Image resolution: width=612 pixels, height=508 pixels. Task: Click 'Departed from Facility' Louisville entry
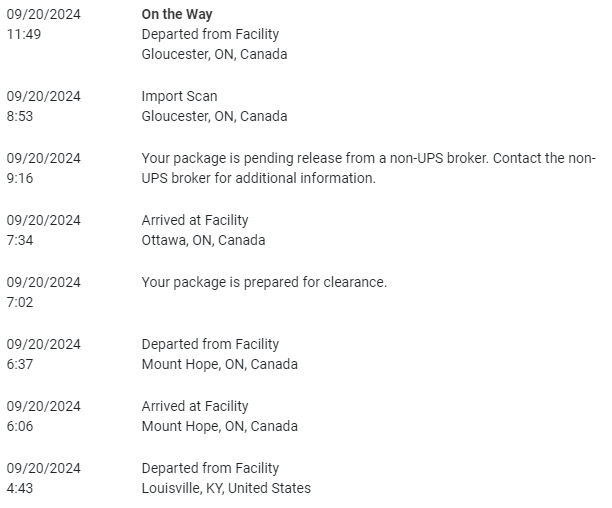[209, 468]
